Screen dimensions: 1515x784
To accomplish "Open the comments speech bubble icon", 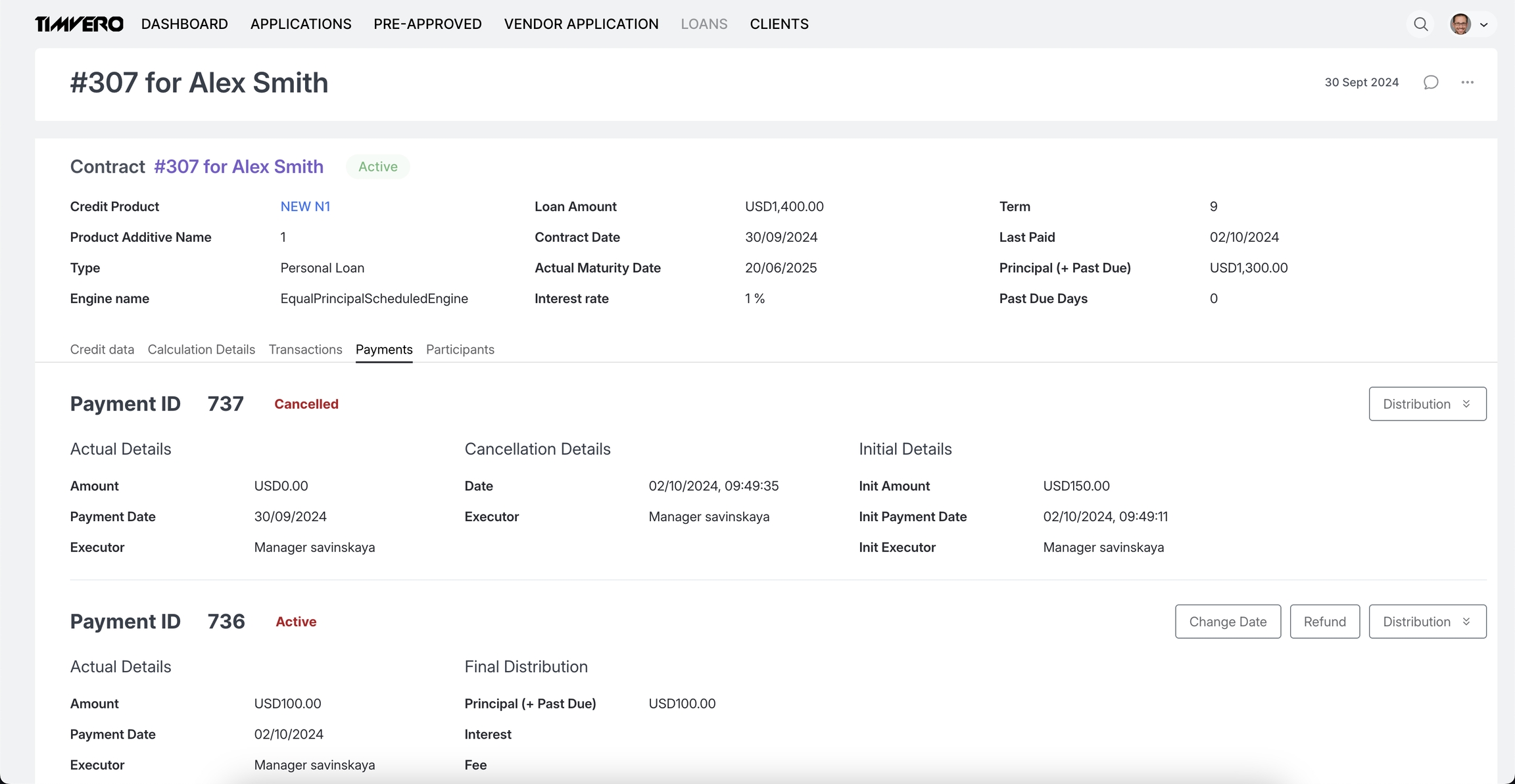I will point(1431,82).
